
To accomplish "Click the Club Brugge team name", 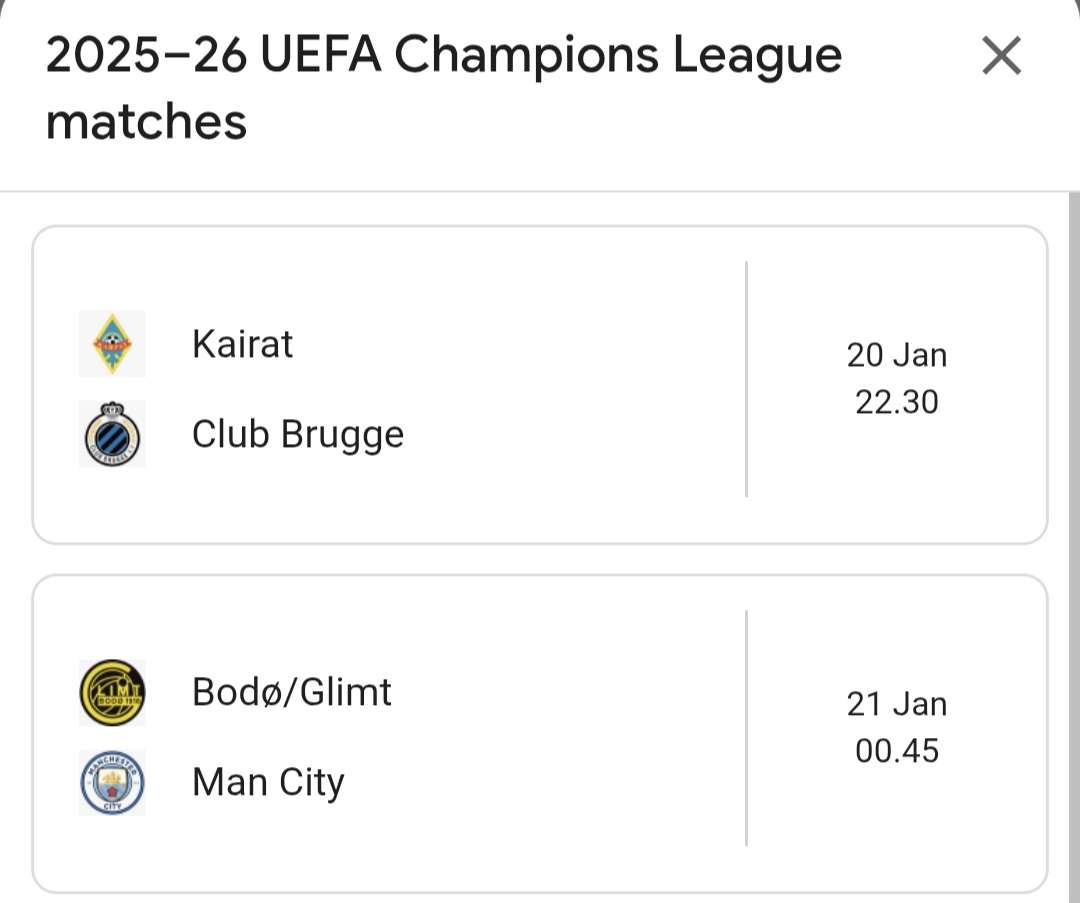I will point(297,434).
